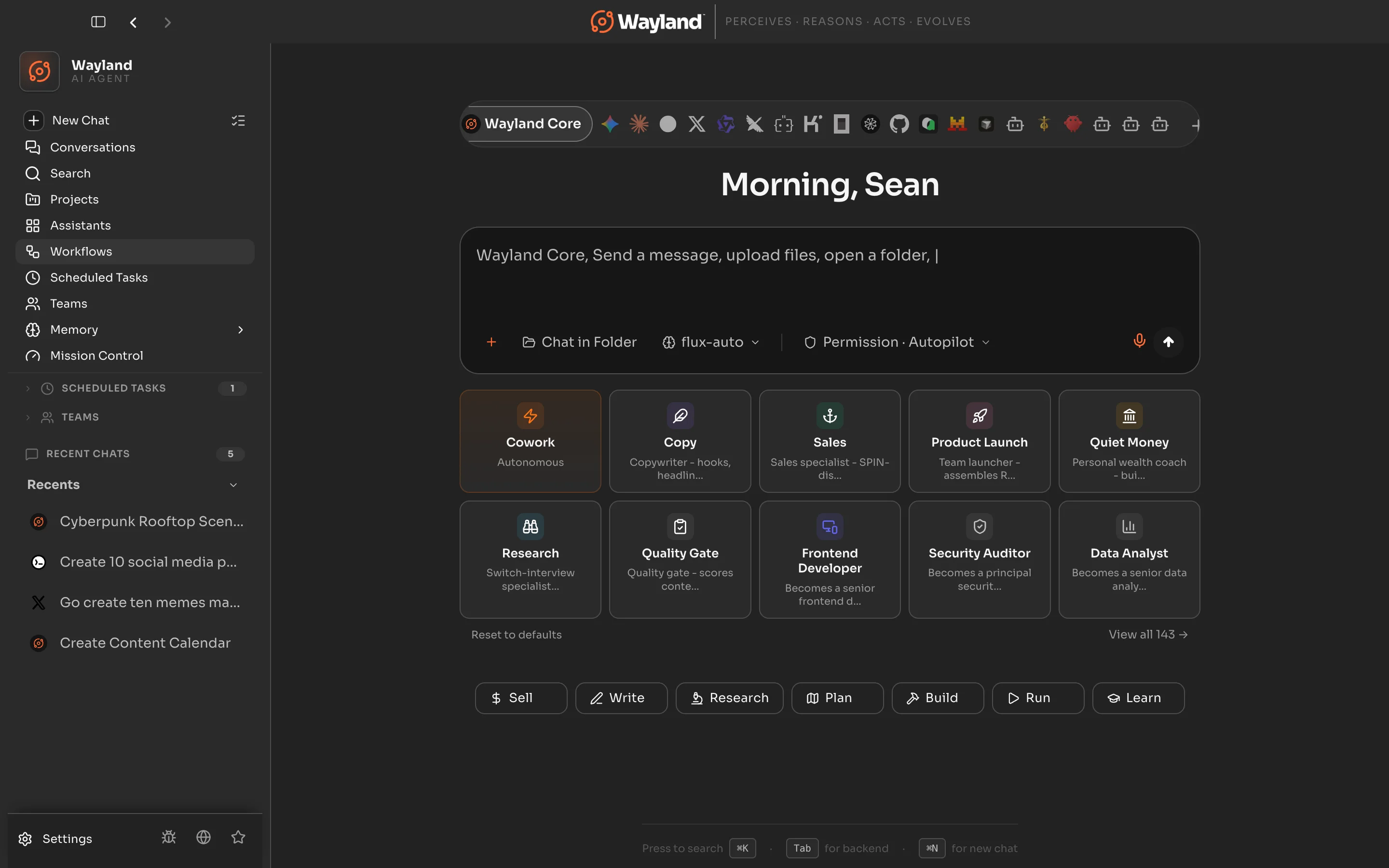Open the Permission Autopilot dropdown
Screen dimensions: 1389x868
tap(897, 342)
